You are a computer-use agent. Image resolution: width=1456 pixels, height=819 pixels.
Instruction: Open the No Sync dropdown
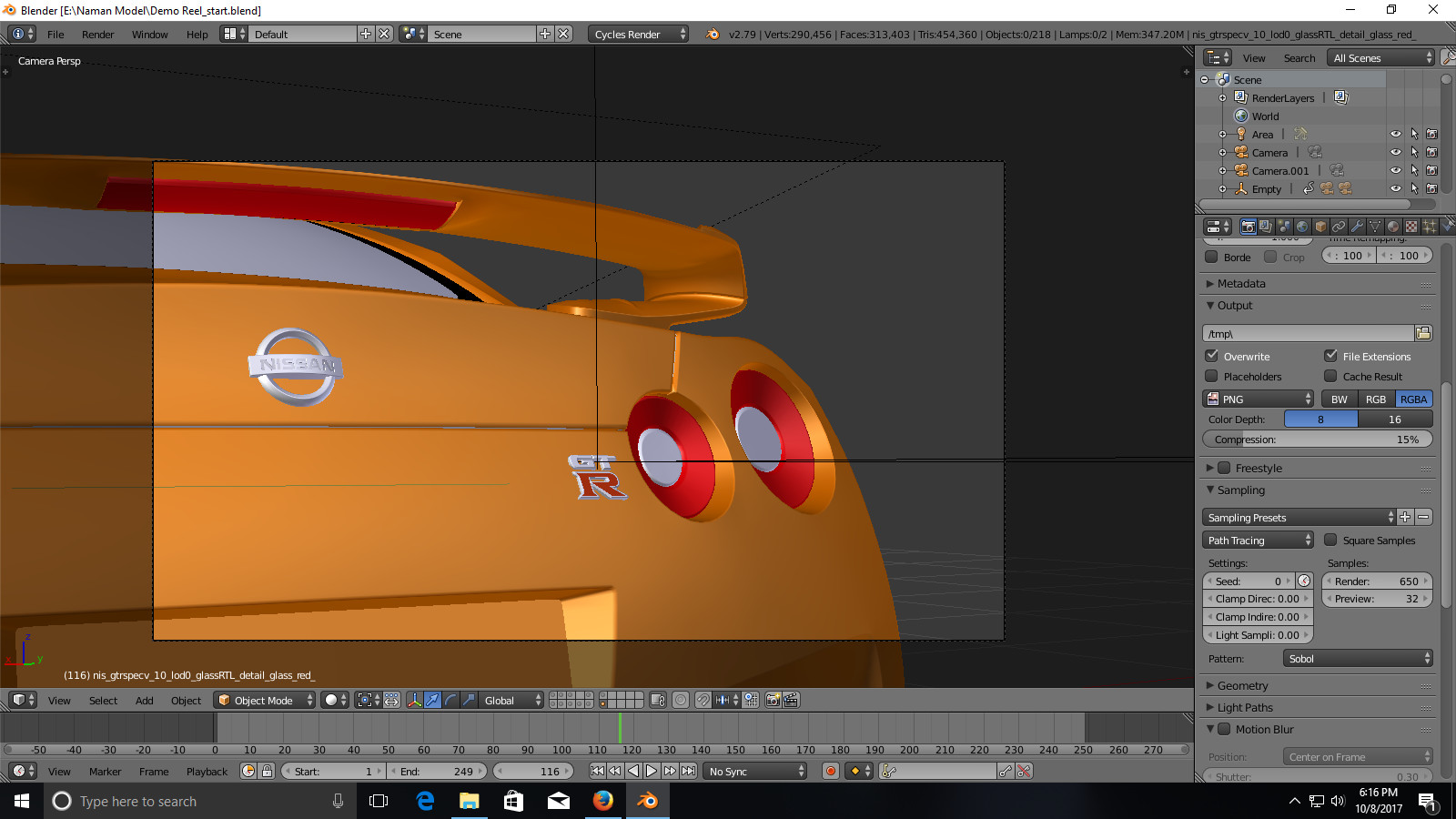click(756, 771)
